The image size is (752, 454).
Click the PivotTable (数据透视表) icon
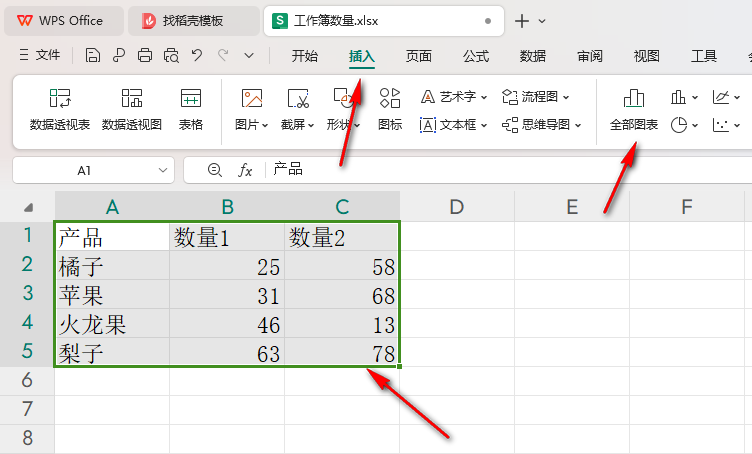click(x=60, y=99)
